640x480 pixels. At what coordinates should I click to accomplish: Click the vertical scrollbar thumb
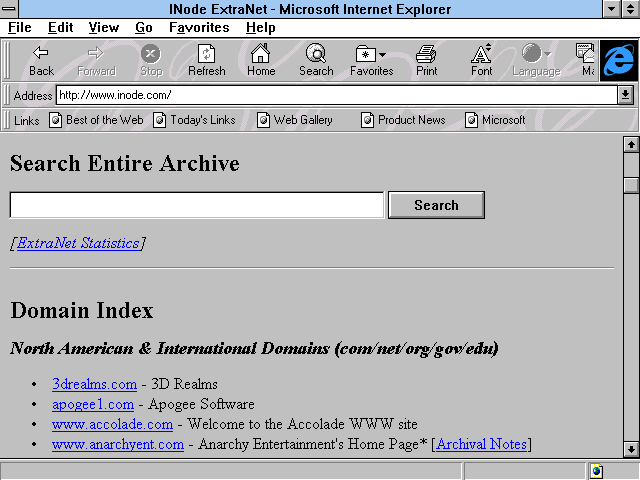(631, 185)
